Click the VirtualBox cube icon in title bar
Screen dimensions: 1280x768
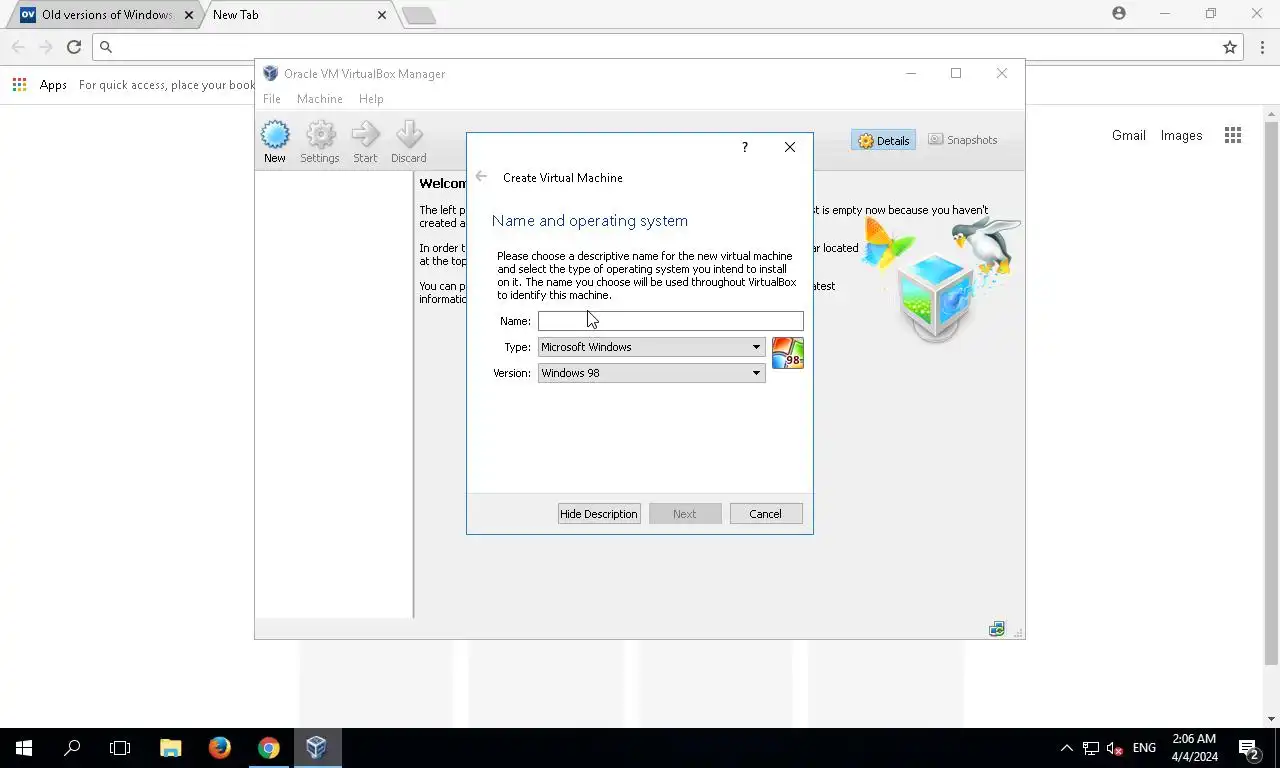coord(270,73)
